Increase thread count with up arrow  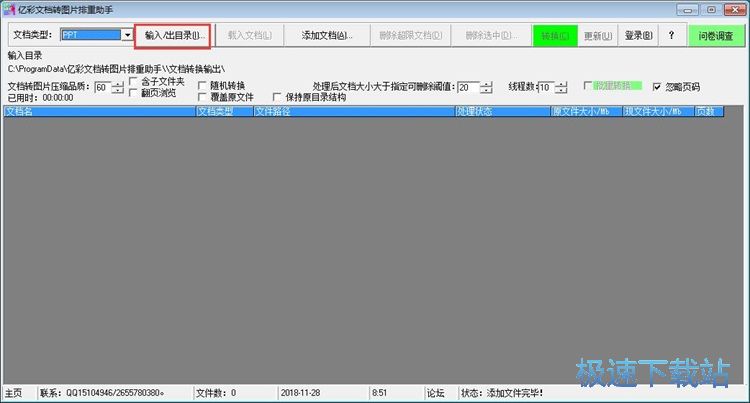point(561,85)
